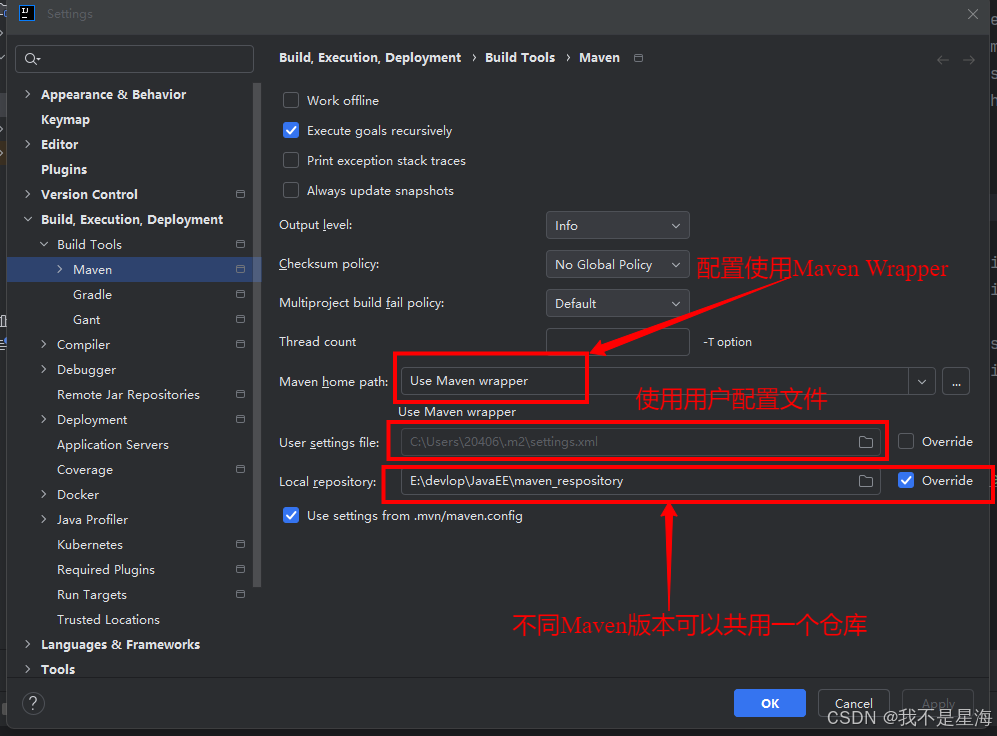Click the IntelliJ logo in title bar

27,13
